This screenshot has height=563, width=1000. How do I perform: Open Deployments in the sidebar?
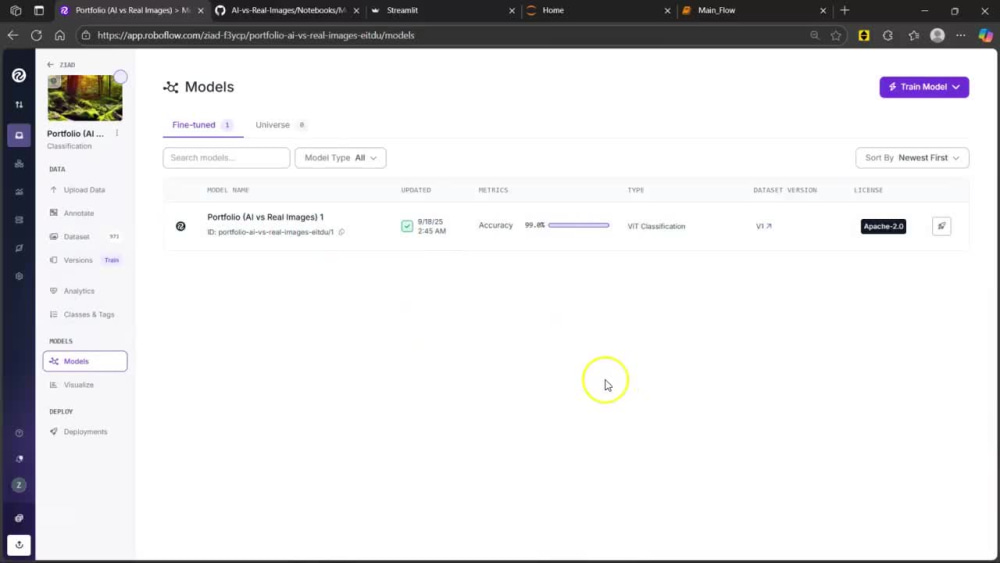pos(84,432)
